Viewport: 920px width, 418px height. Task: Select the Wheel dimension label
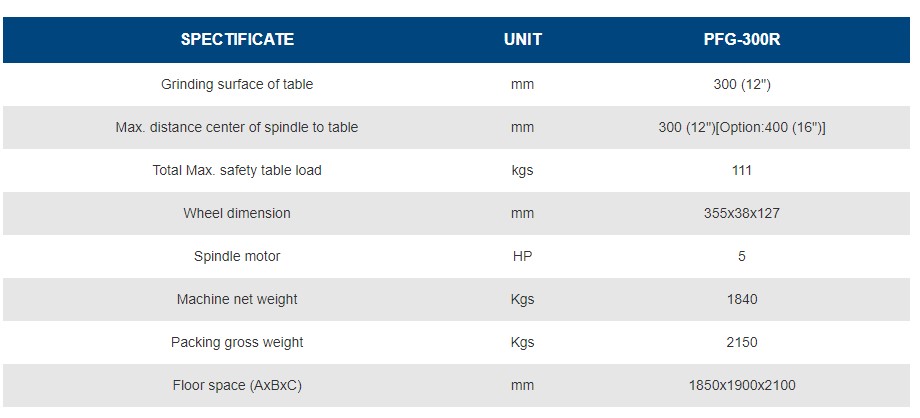point(237,214)
